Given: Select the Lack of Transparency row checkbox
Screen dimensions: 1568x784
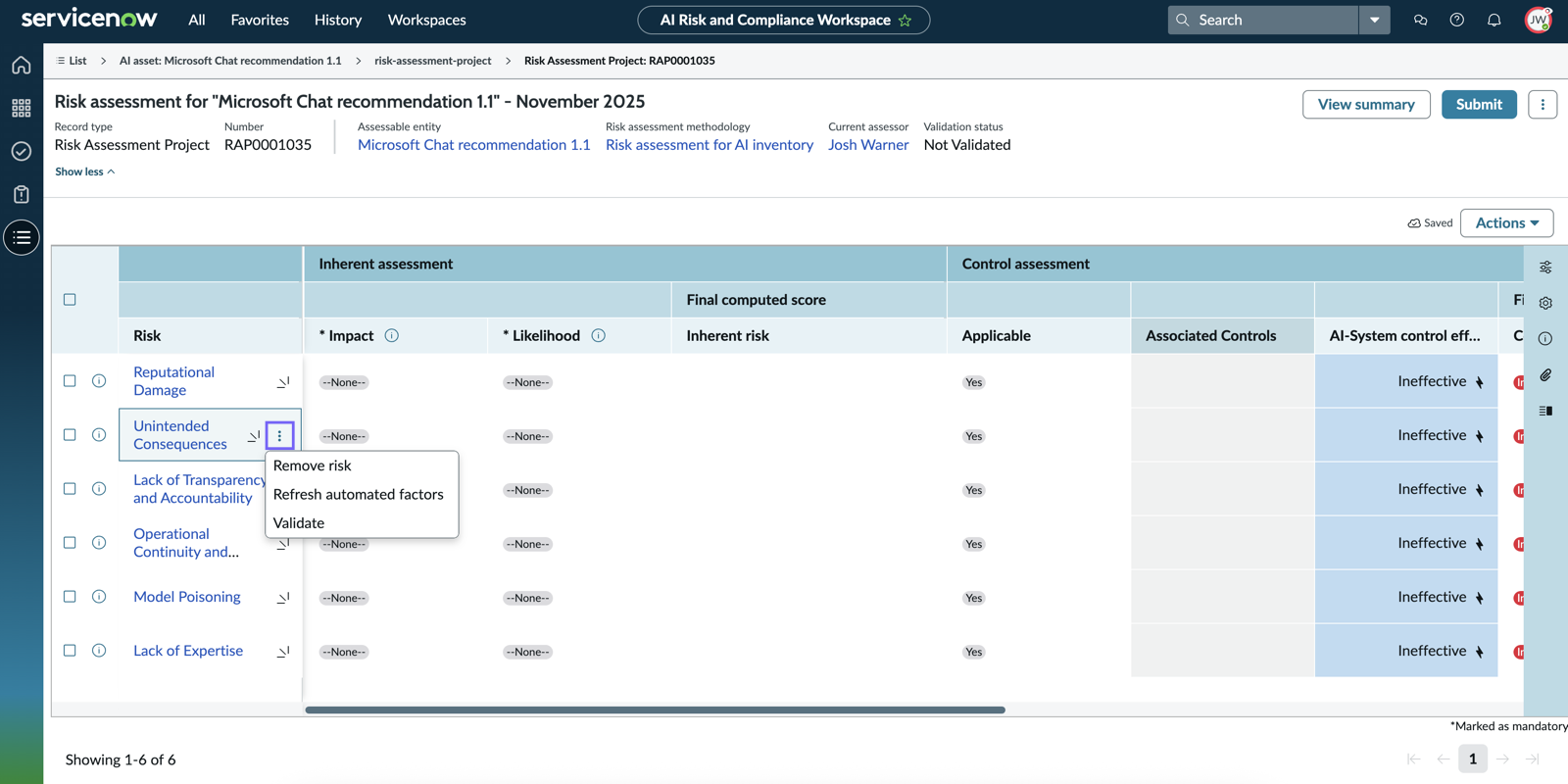Looking at the screenshot, I should point(70,489).
